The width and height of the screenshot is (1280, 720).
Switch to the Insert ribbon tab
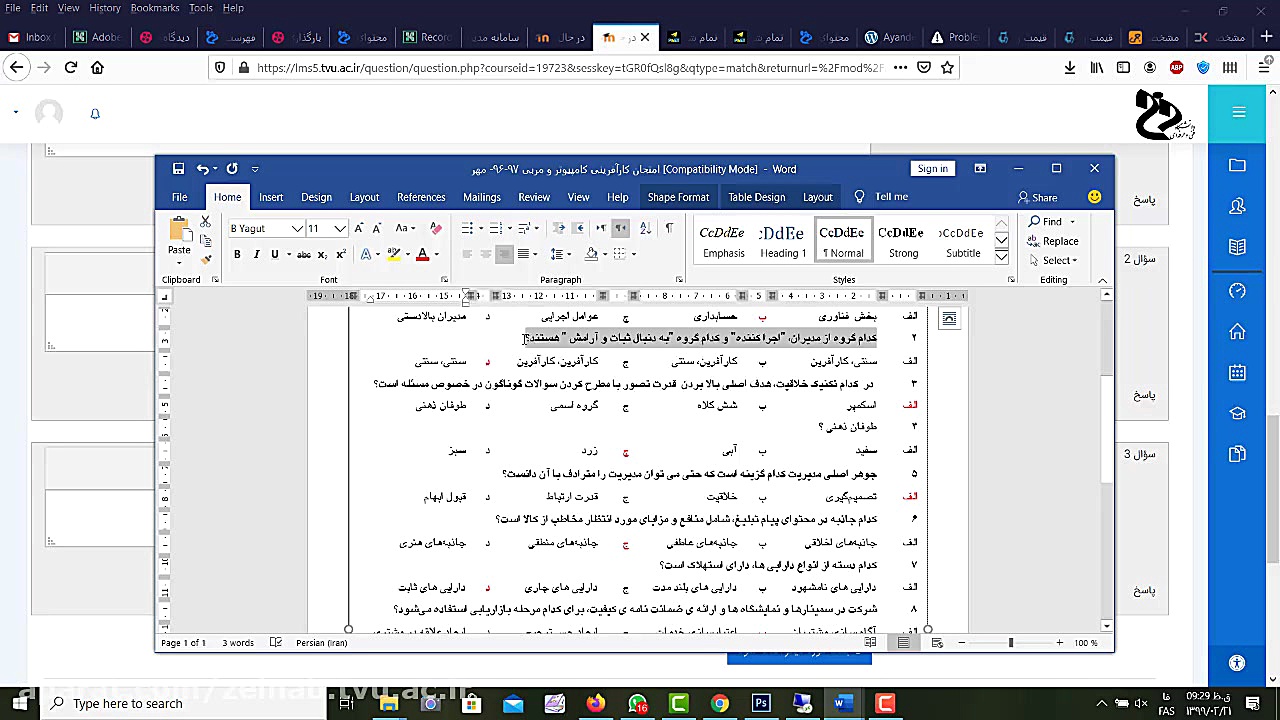(x=271, y=197)
